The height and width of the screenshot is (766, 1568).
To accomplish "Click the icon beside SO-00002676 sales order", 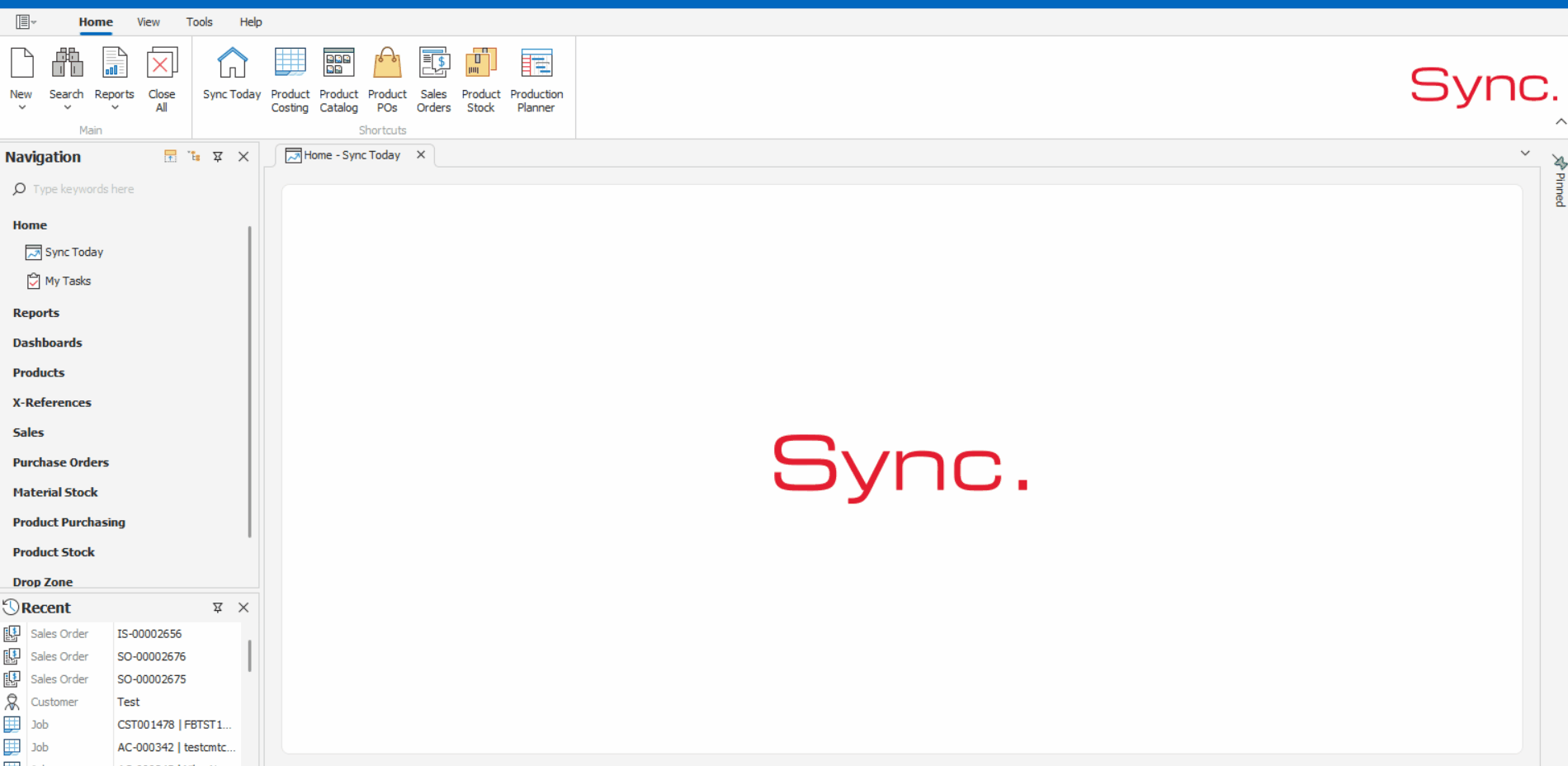I will [12, 657].
